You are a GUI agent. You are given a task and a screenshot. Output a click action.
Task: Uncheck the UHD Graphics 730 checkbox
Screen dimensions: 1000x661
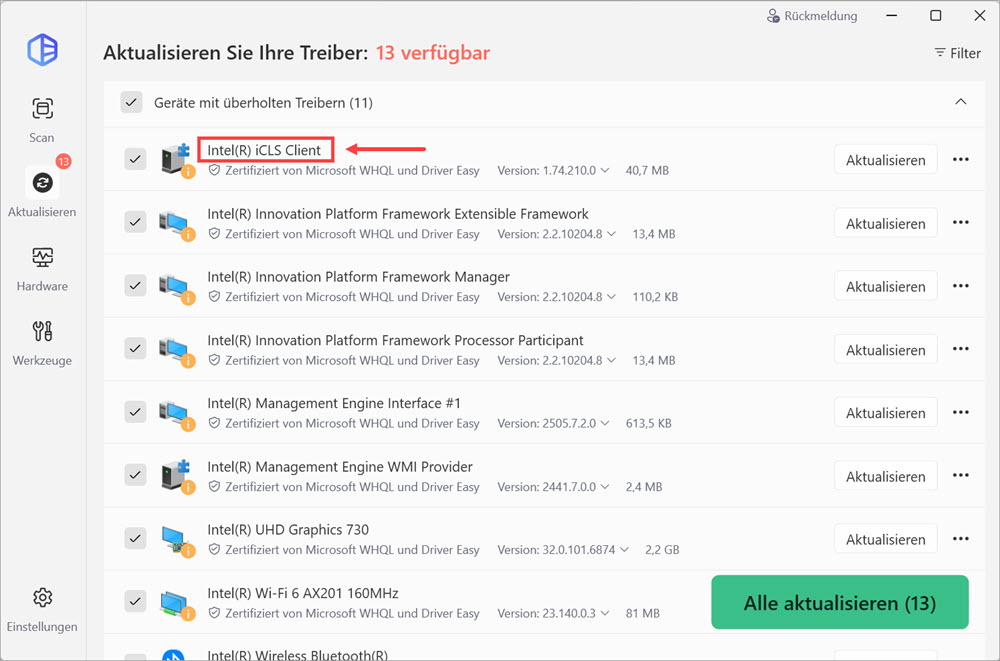(135, 538)
